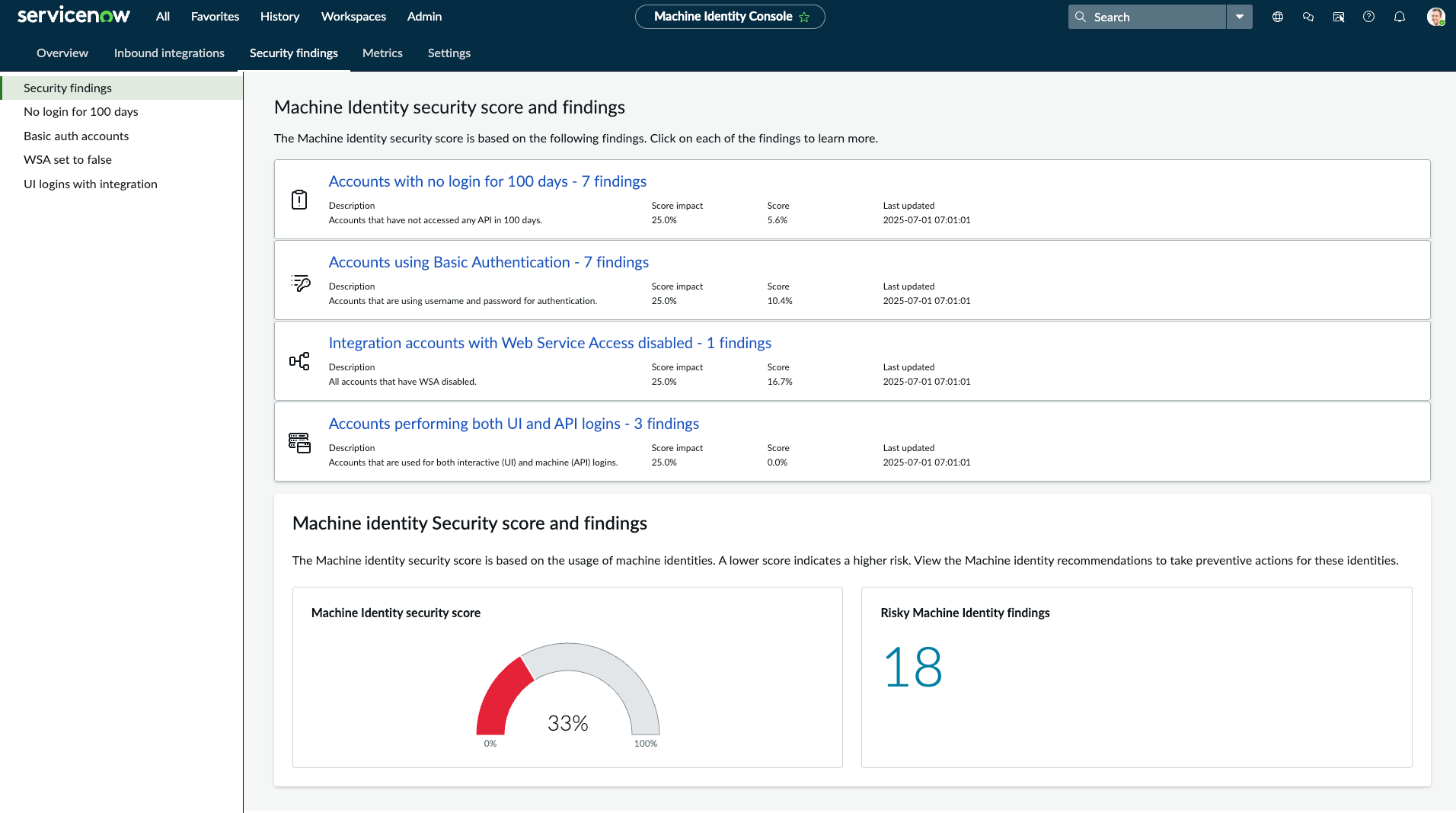Click the 33% gauge value

pyautogui.click(x=568, y=723)
